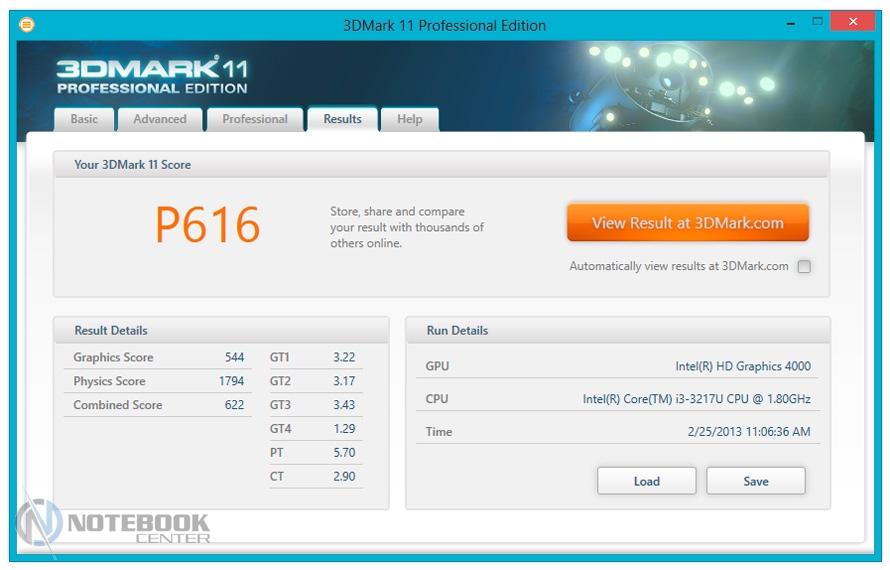Select the GT4 result 1.29
The image size is (890, 570).
(344, 429)
